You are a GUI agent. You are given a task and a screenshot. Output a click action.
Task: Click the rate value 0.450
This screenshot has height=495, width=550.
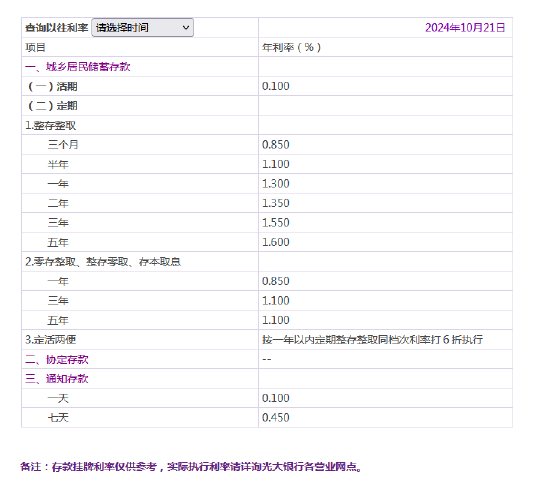coord(276,417)
